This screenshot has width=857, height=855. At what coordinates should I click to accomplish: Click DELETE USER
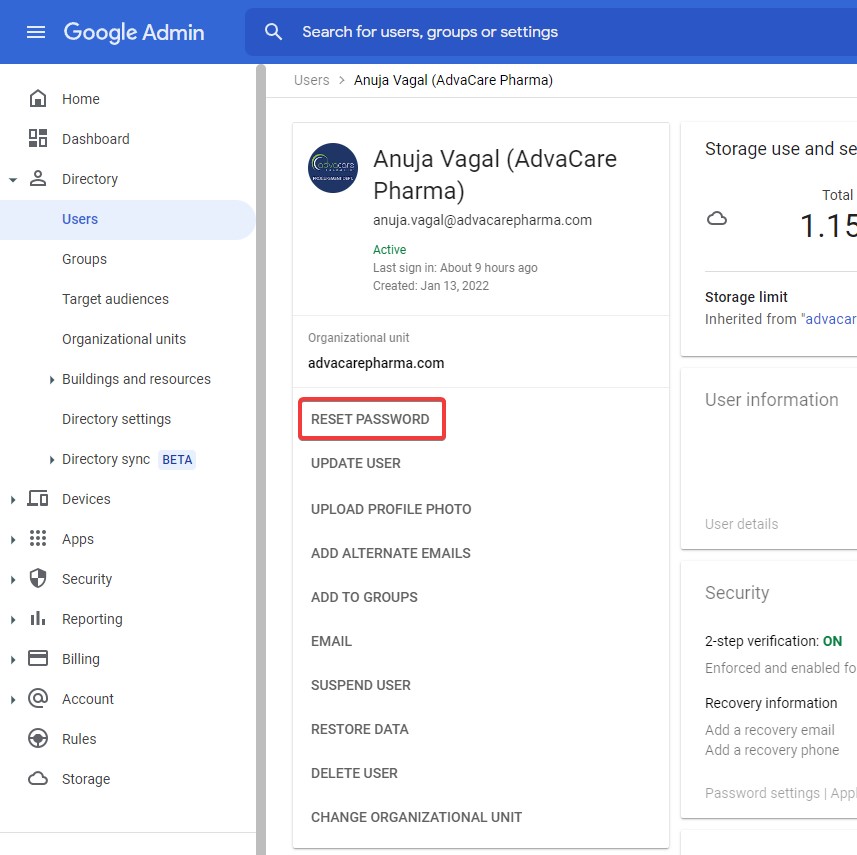354,773
